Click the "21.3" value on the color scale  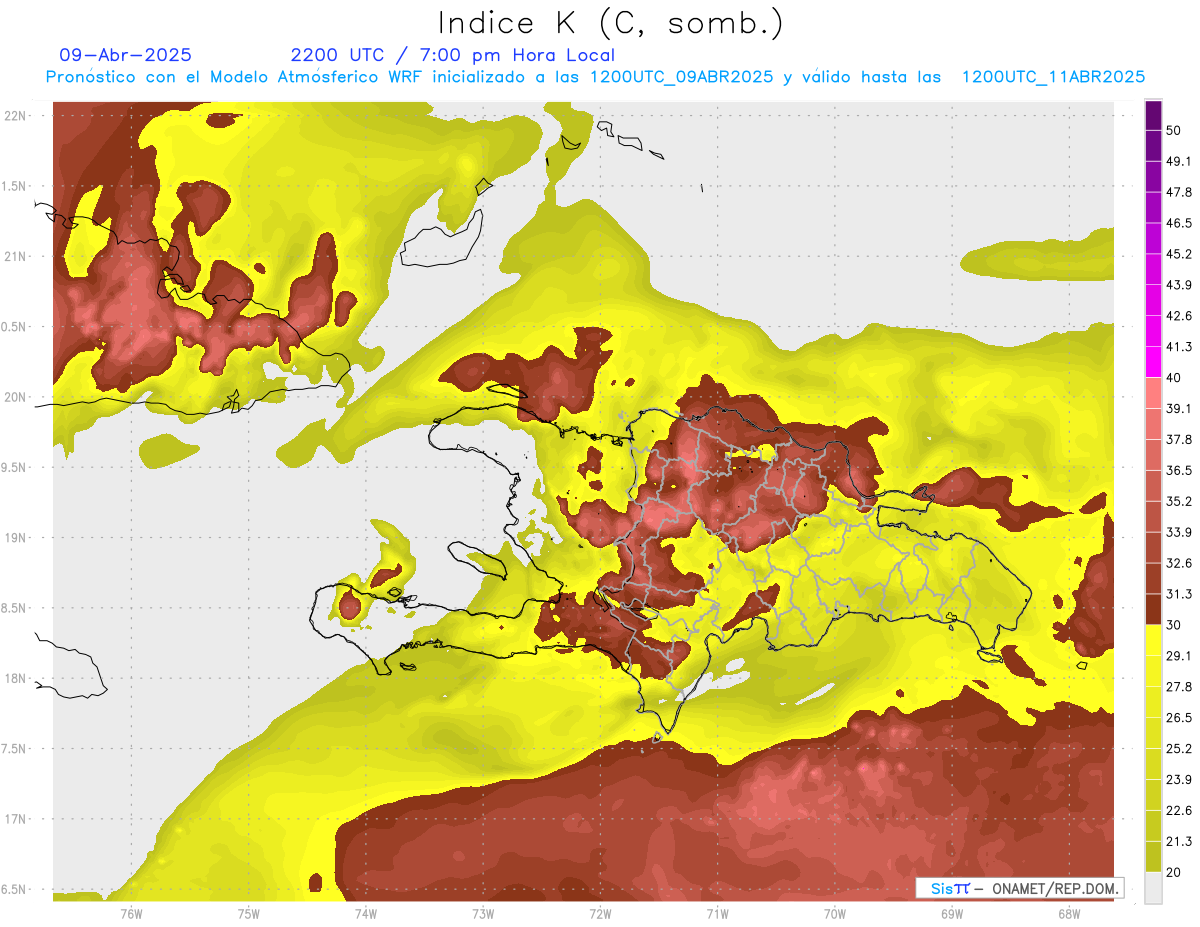coord(1179,841)
